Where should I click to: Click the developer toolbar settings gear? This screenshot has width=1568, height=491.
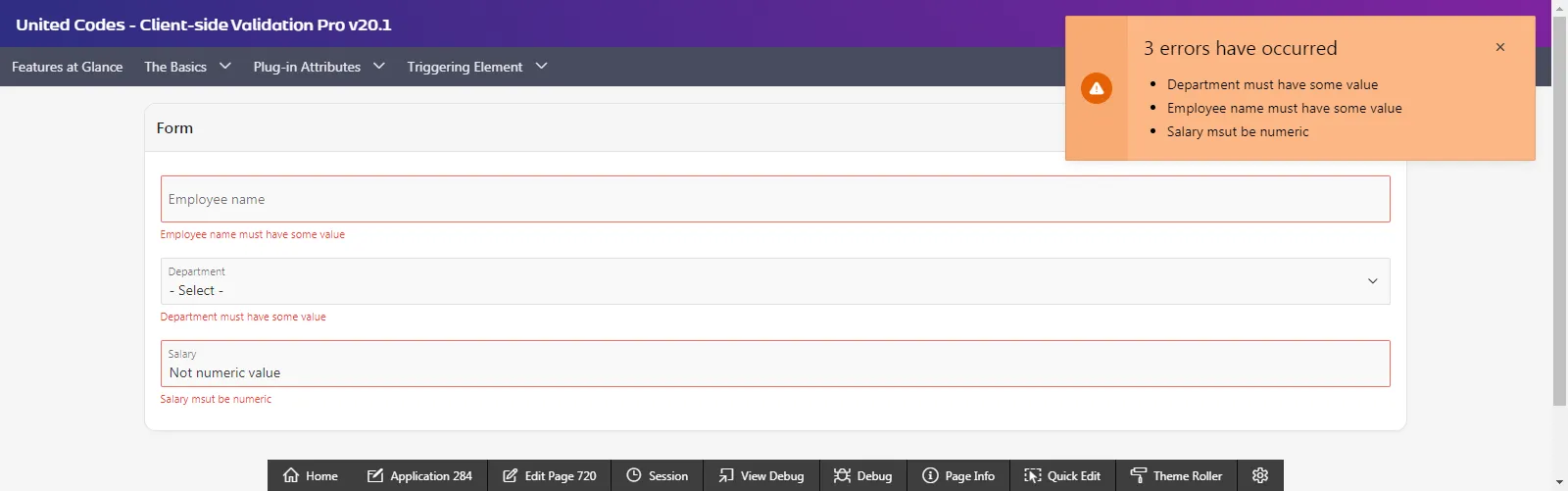click(x=1260, y=475)
